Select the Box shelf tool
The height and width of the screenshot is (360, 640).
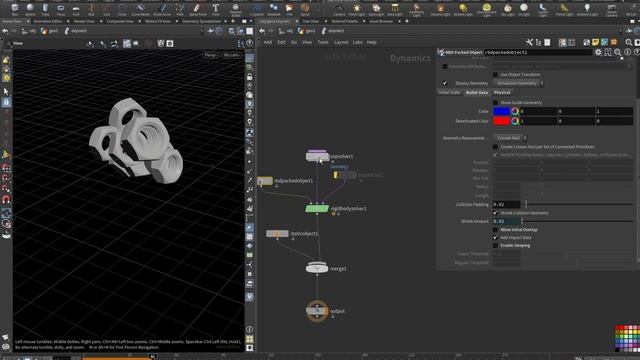[x=15, y=9]
